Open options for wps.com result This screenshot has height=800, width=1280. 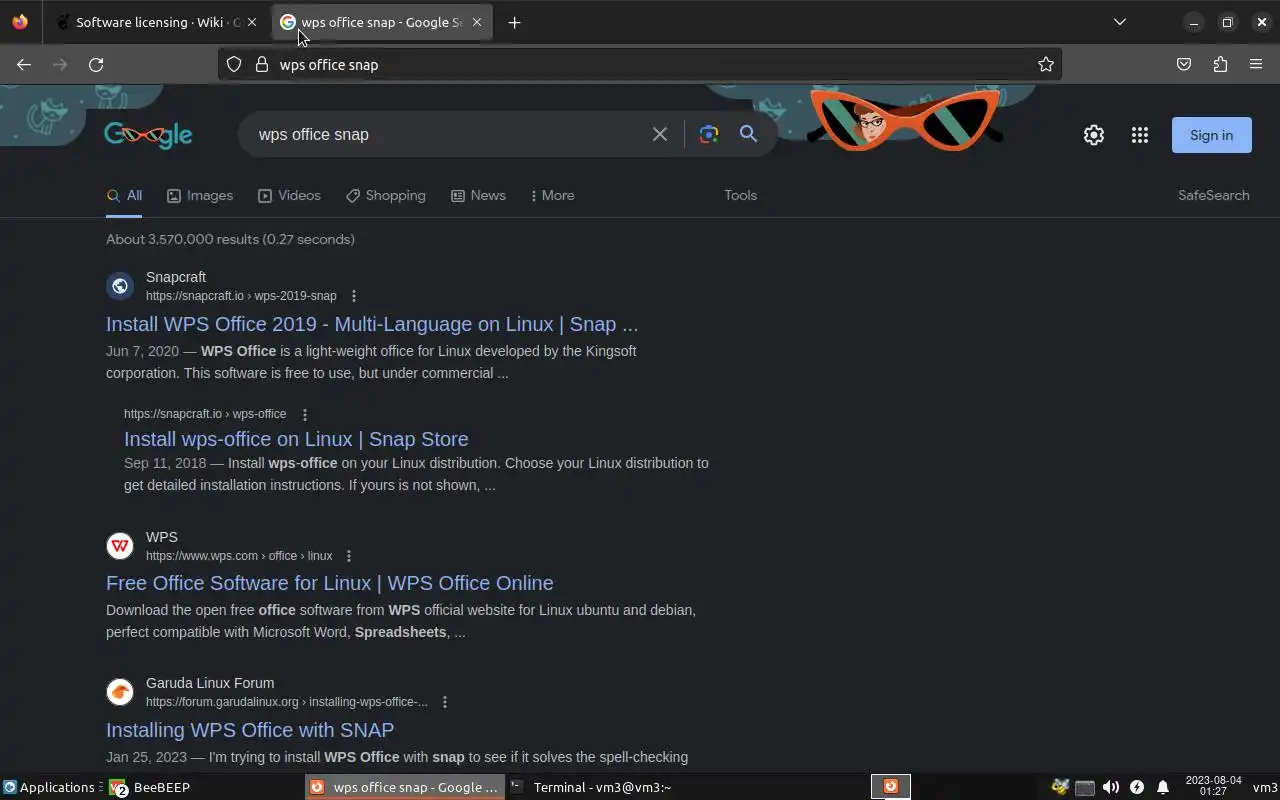[349, 556]
